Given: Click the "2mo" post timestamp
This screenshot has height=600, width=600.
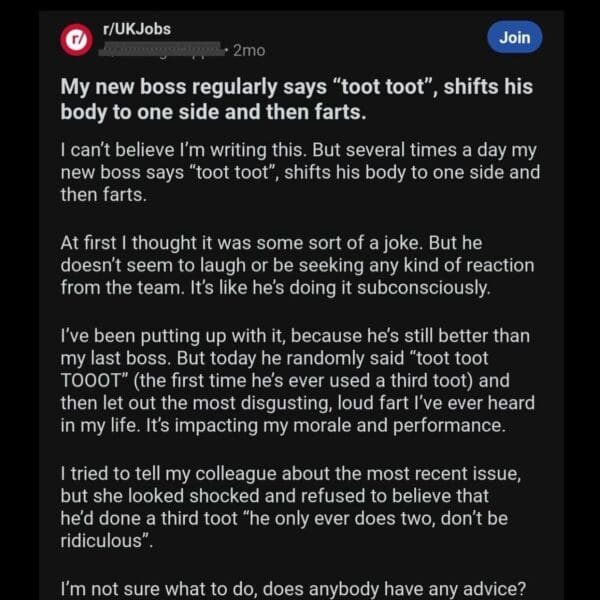Looking at the screenshot, I should pyautogui.click(x=249, y=49).
